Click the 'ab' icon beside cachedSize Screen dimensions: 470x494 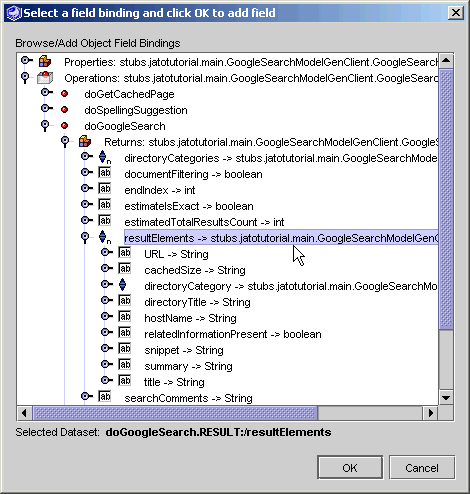click(125, 269)
